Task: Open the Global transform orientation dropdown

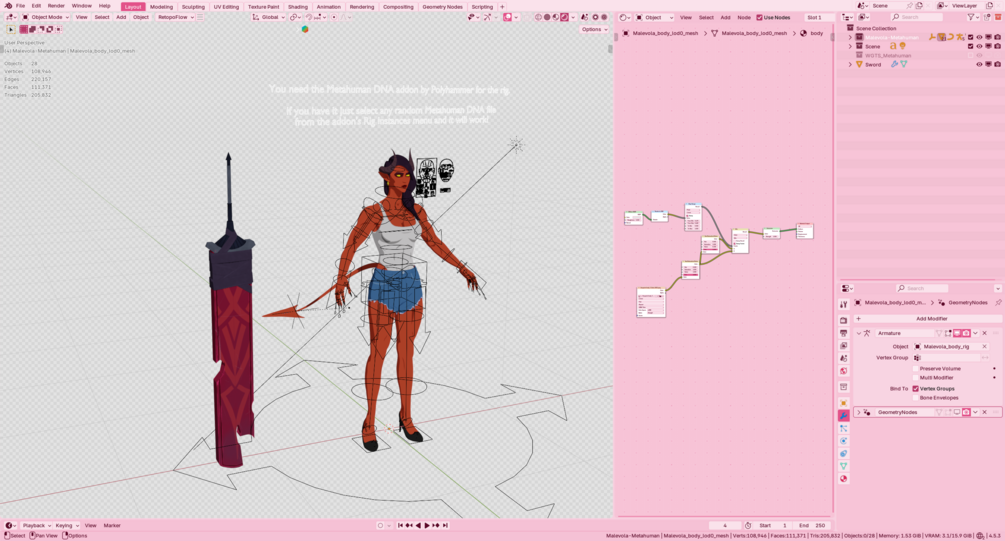Action: pos(270,17)
